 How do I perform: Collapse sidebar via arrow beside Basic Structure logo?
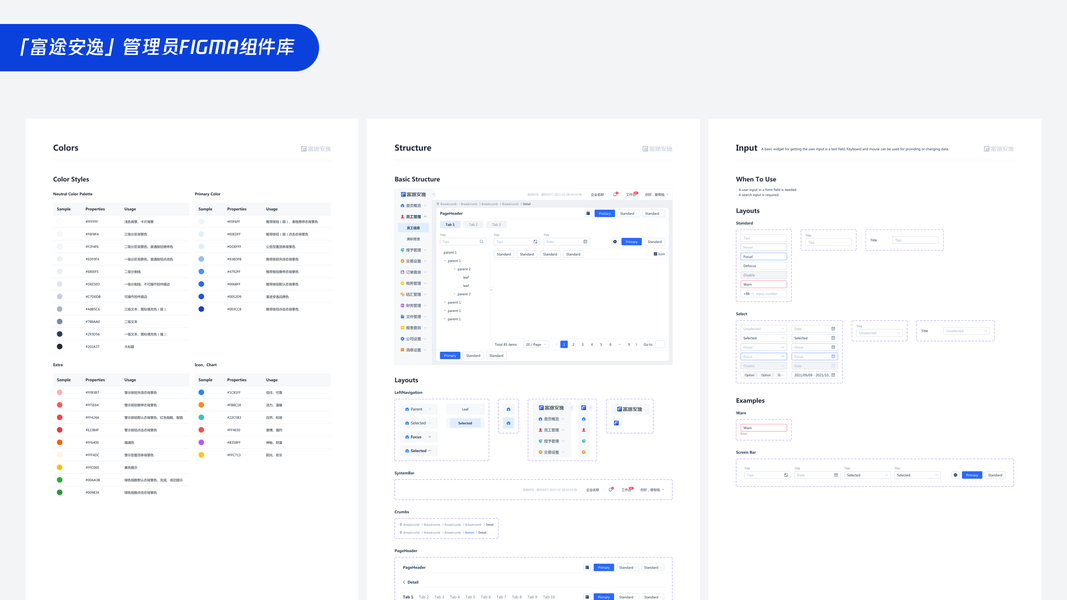click(x=433, y=195)
